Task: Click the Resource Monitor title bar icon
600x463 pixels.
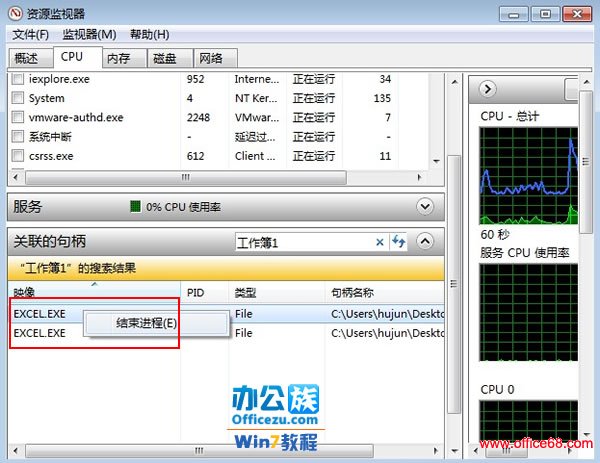Action: click(x=15, y=14)
